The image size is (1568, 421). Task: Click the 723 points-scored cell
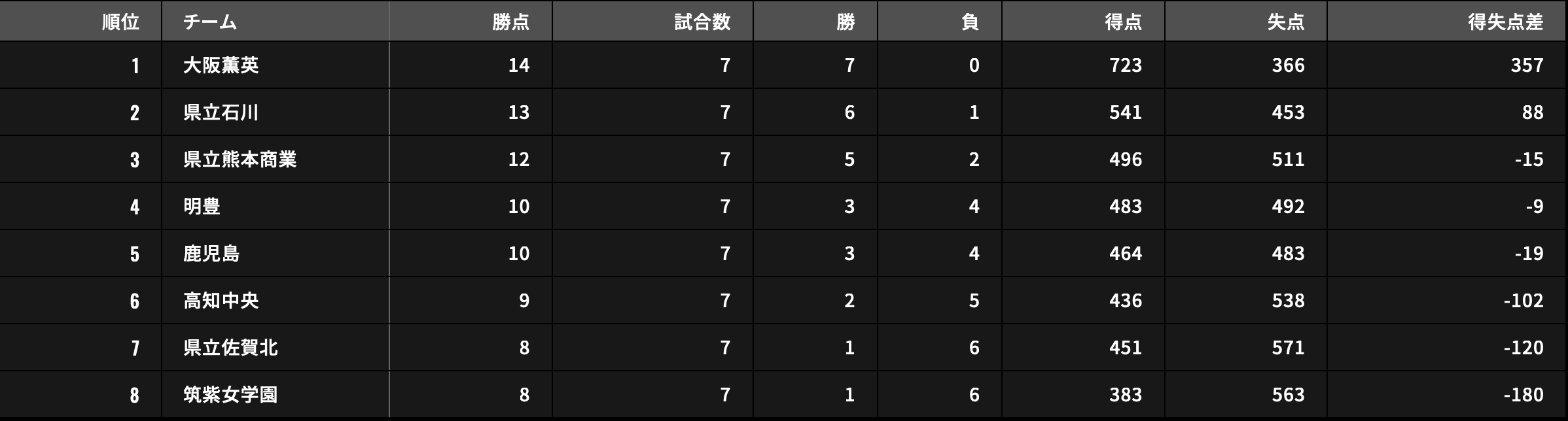coord(1125,65)
